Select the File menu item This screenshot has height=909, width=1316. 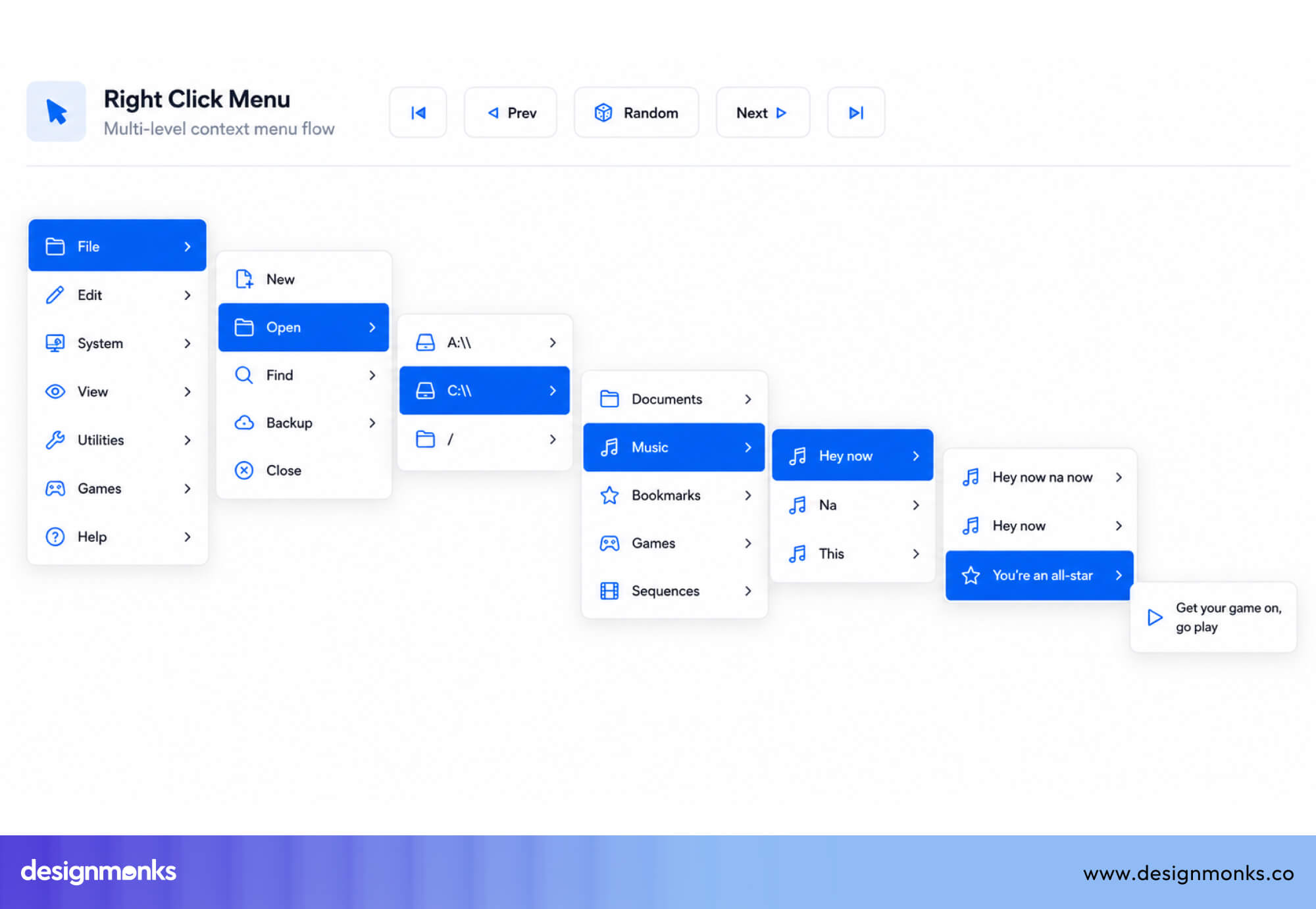117,246
